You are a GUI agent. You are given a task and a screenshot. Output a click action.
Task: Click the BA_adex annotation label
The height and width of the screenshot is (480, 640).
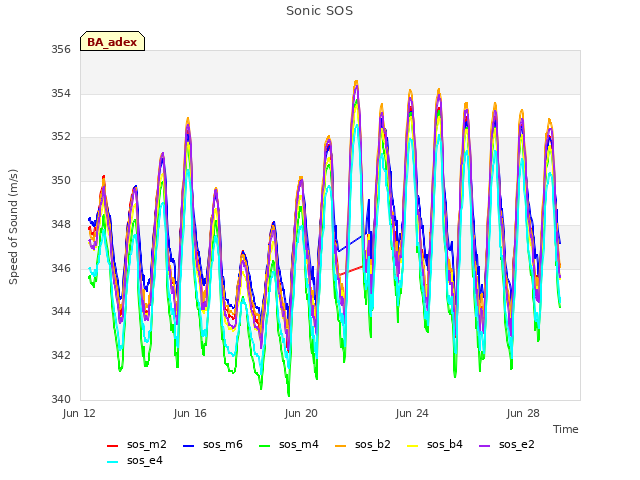click(x=112, y=41)
